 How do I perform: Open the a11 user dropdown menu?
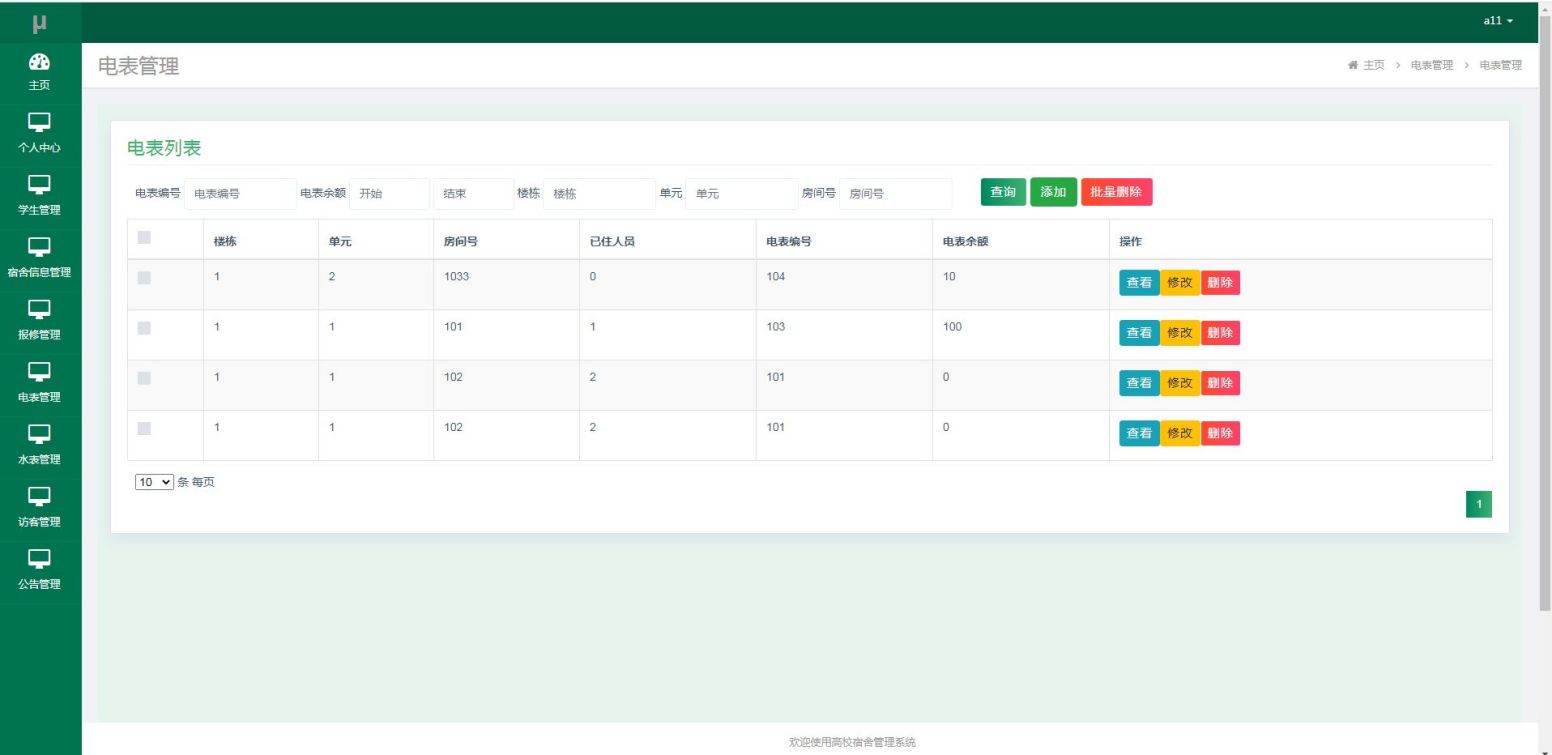[x=1498, y=21]
